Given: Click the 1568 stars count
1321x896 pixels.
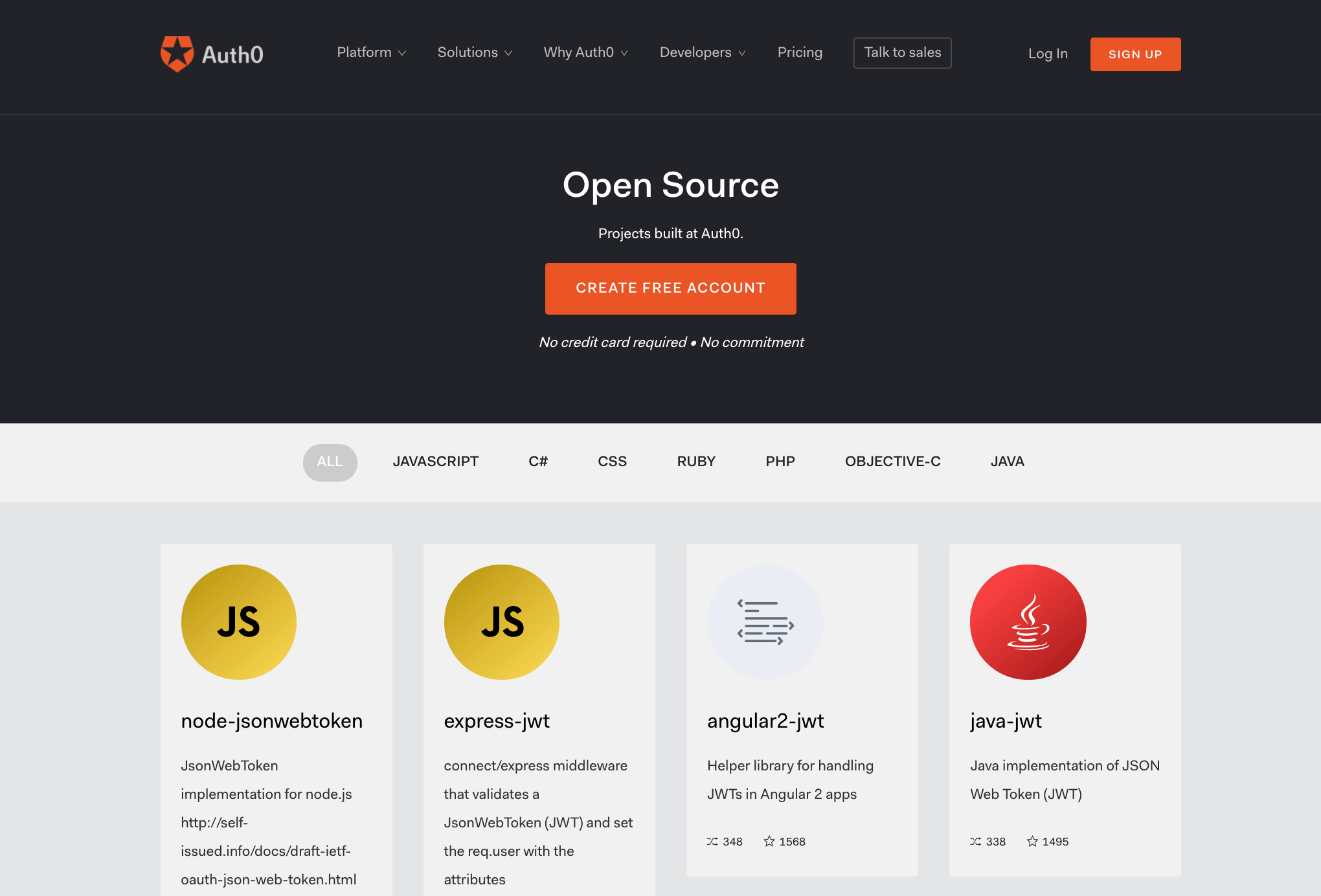Looking at the screenshot, I should pyautogui.click(x=793, y=842).
